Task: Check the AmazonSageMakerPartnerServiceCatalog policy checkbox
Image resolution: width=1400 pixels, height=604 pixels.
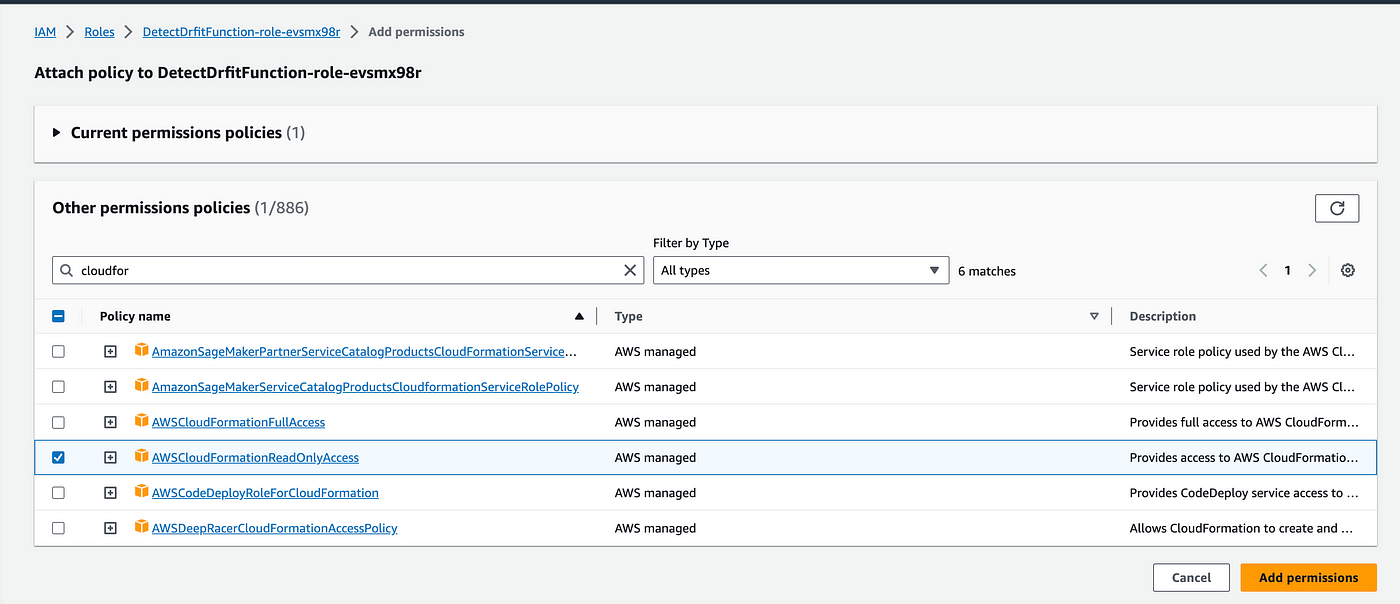Action: pos(58,352)
